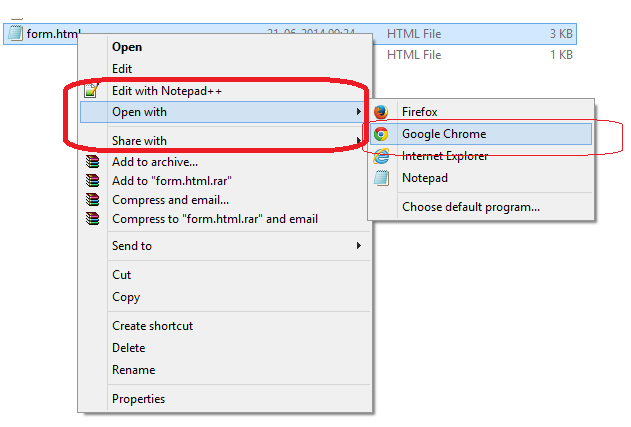Click the Notepad++ icon beside Edit

[x=91, y=91]
